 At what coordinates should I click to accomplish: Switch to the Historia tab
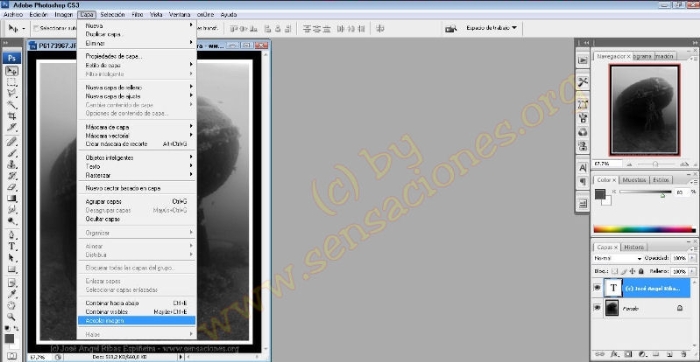tap(633, 247)
